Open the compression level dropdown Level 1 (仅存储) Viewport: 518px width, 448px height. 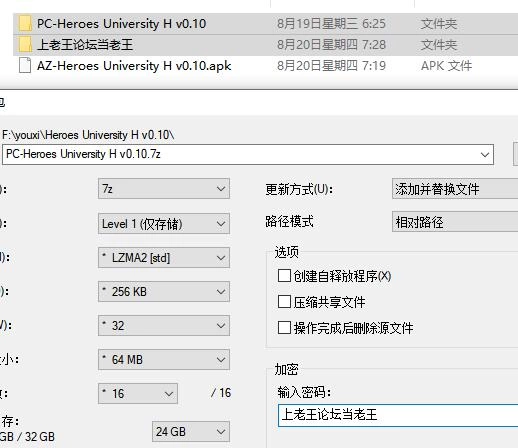click(164, 224)
